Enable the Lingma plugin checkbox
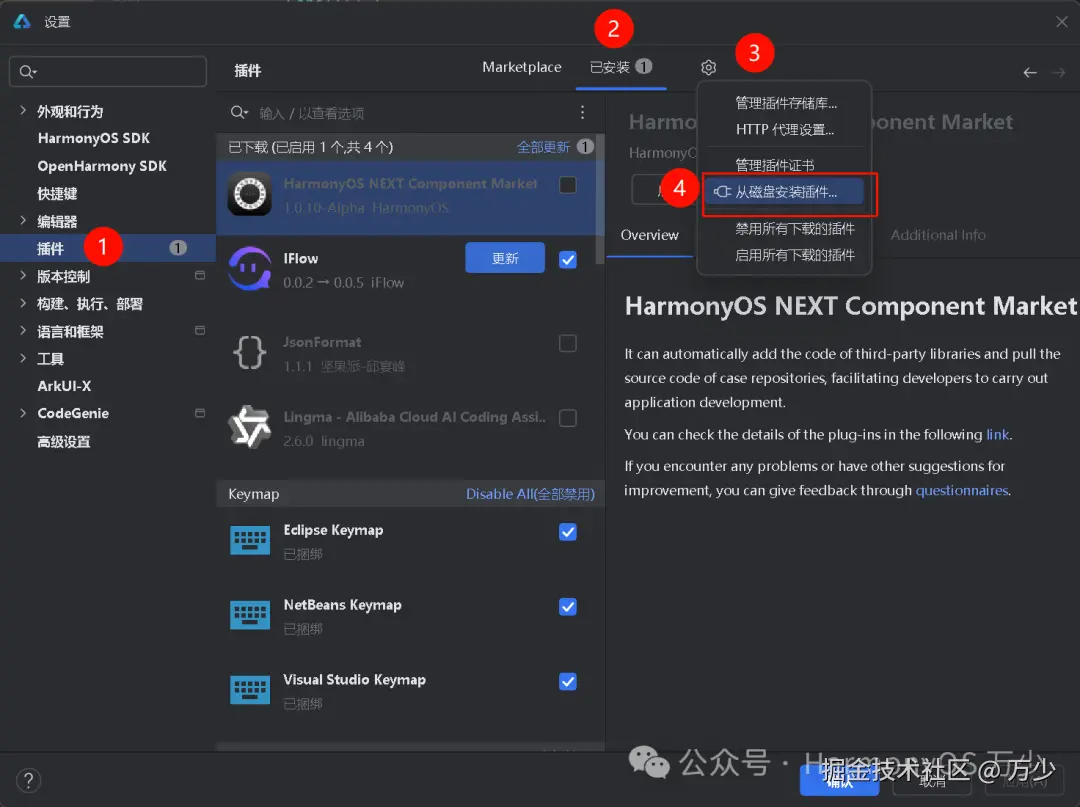The width and height of the screenshot is (1080, 807). click(568, 418)
